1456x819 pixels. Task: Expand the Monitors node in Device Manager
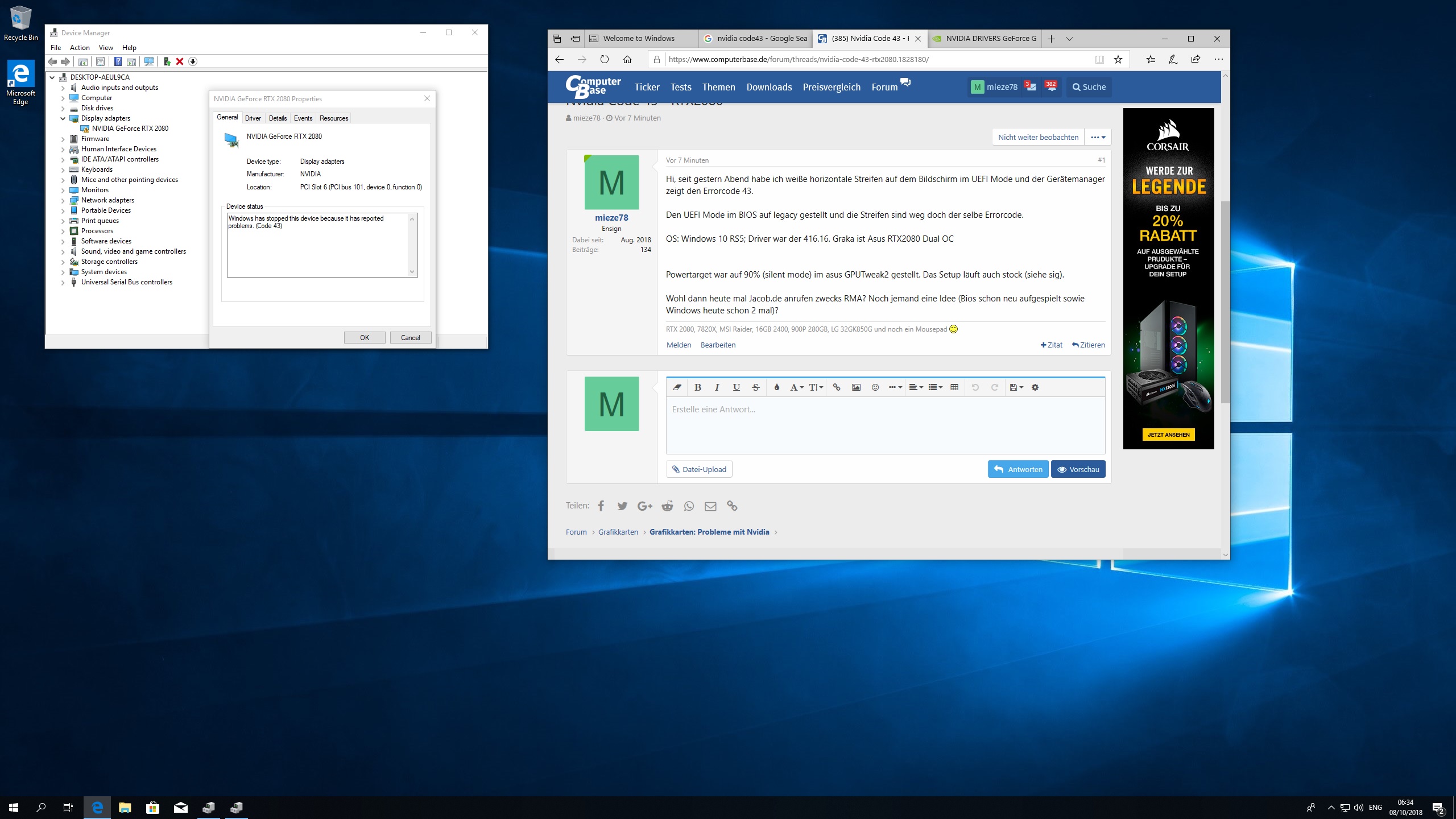[63, 190]
